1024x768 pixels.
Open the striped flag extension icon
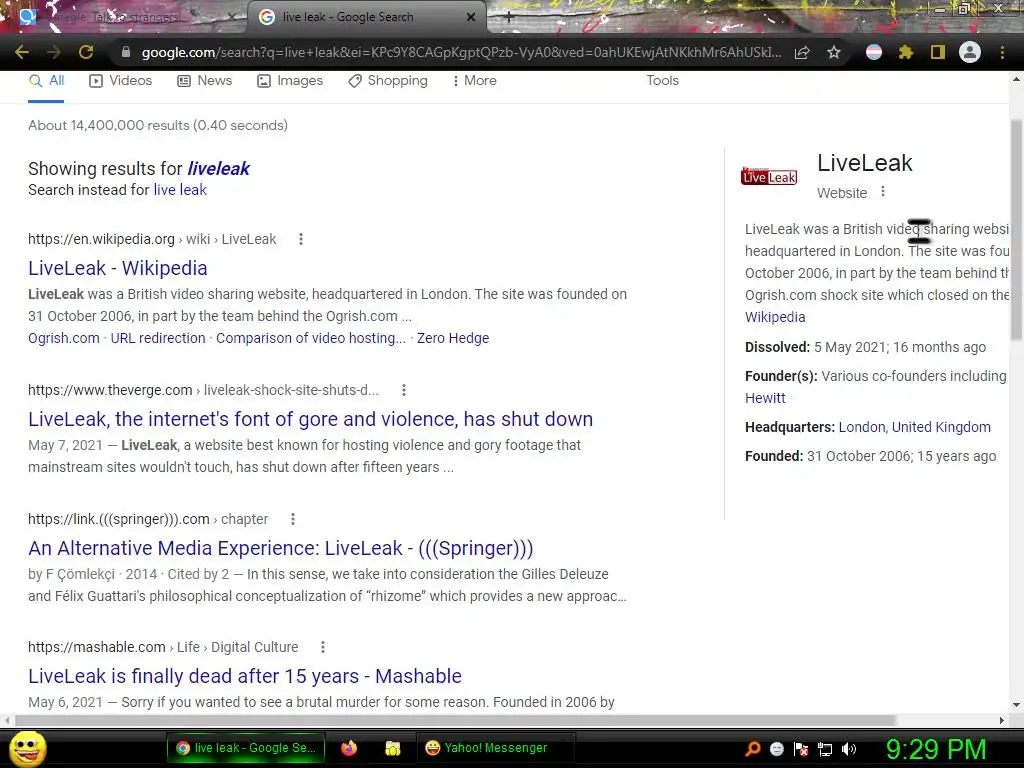tap(874, 52)
